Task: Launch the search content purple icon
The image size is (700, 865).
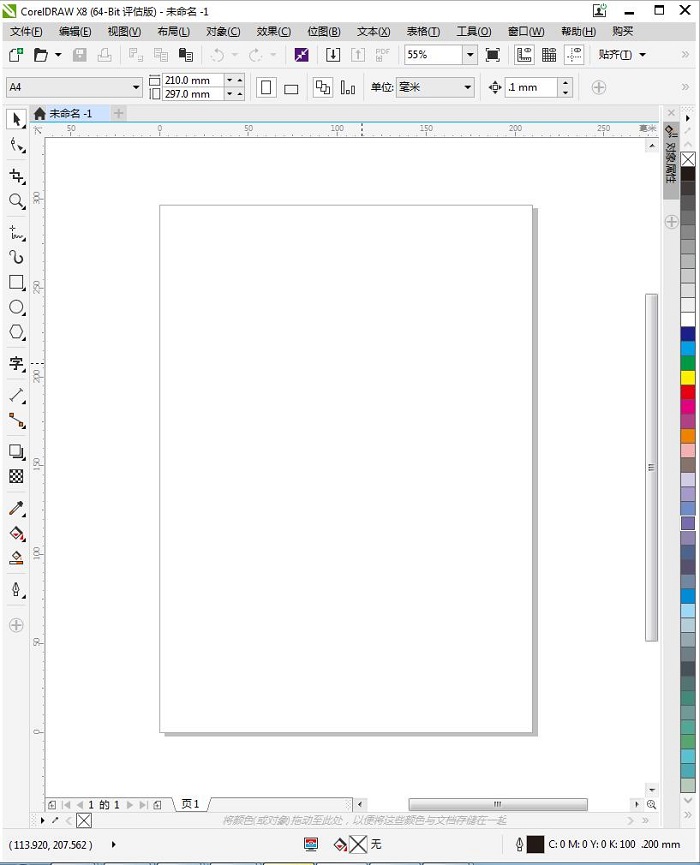Action: (x=302, y=55)
